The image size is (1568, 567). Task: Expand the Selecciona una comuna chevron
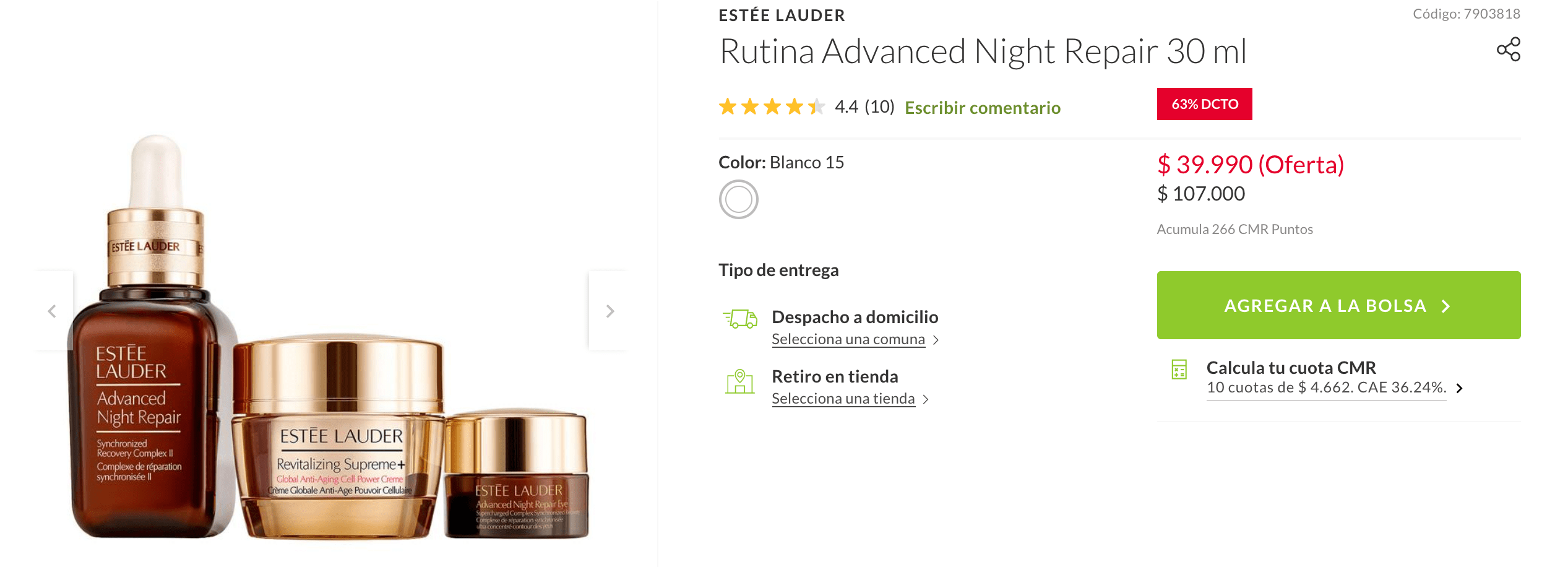click(936, 340)
